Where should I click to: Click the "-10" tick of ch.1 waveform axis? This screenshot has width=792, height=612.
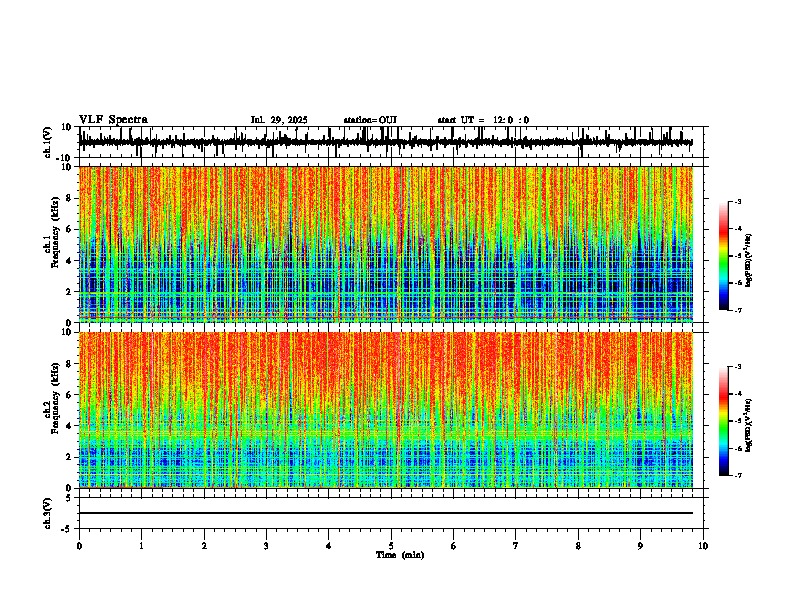click(64, 158)
